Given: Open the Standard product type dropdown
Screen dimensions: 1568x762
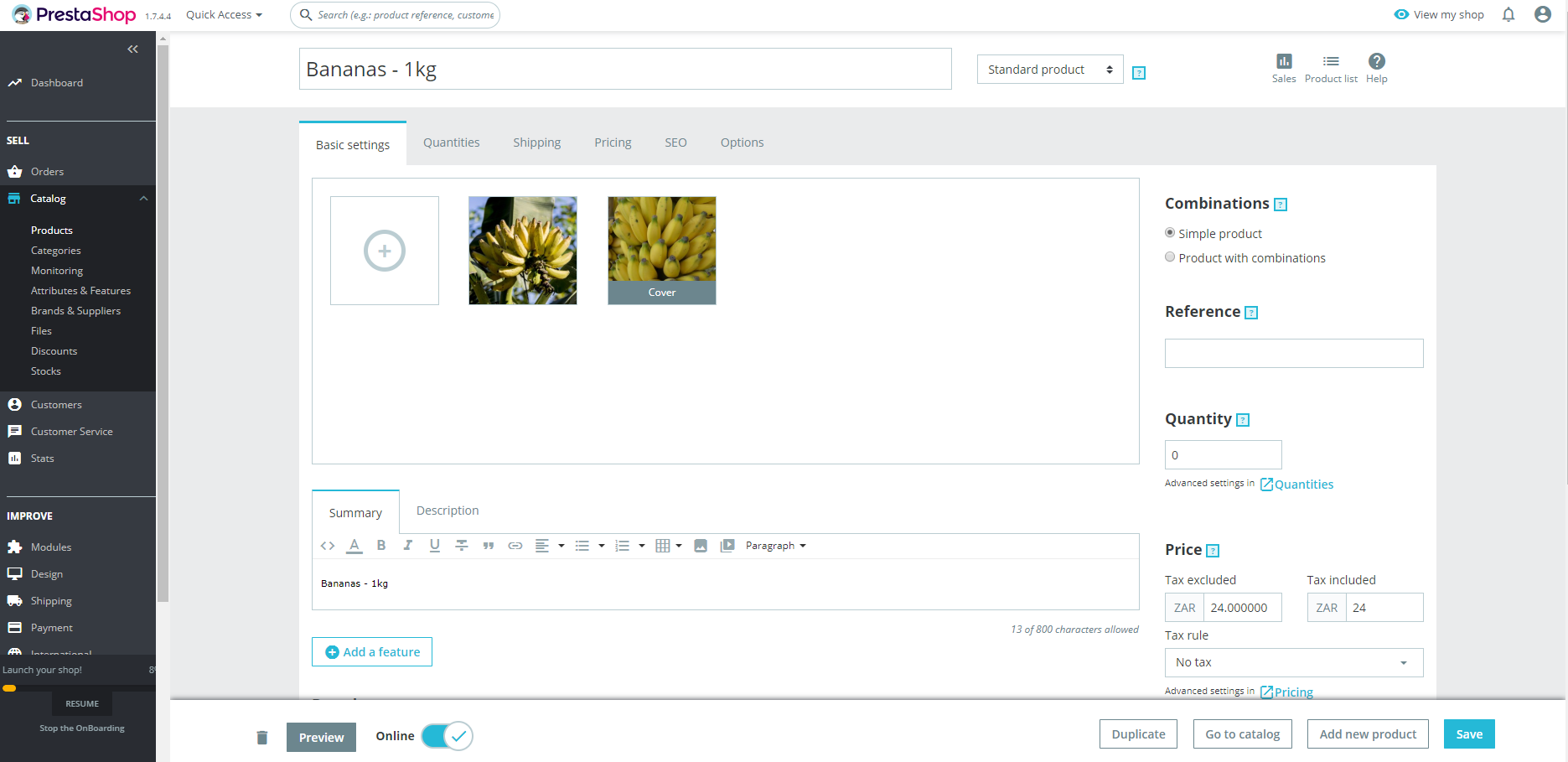Looking at the screenshot, I should click(x=1050, y=70).
